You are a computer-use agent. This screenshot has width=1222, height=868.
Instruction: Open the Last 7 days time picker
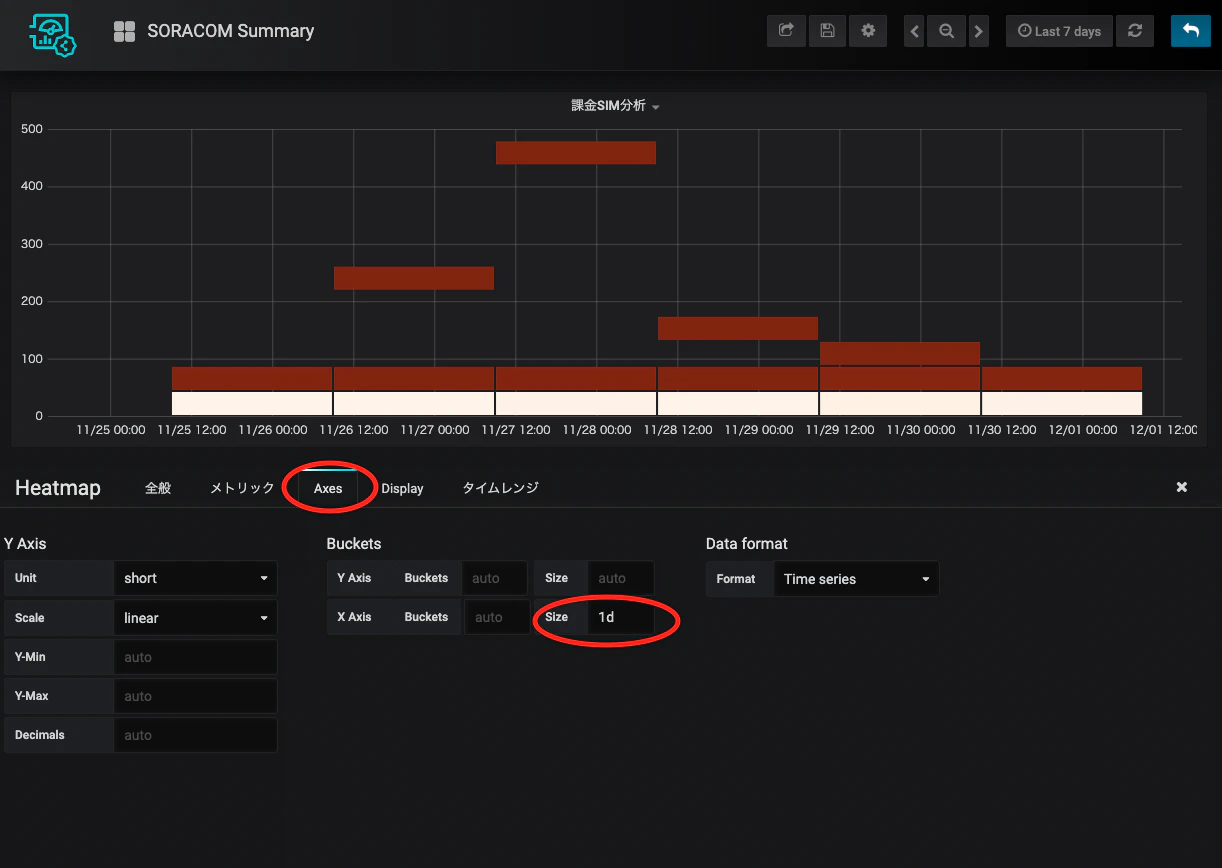click(1059, 31)
